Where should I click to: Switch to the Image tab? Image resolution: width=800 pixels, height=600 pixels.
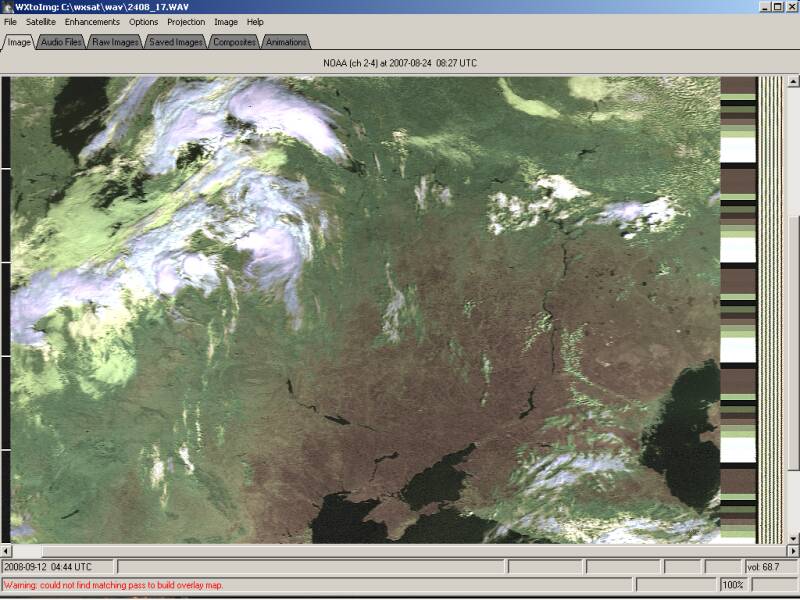(x=19, y=42)
